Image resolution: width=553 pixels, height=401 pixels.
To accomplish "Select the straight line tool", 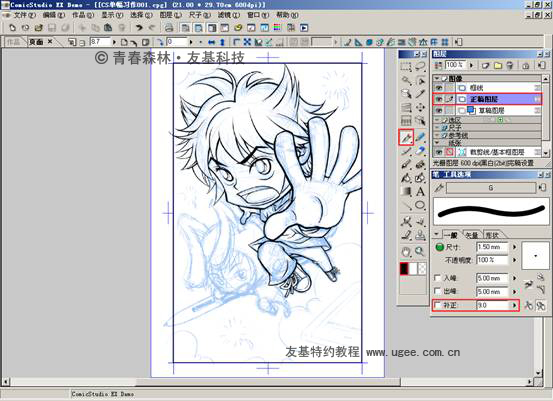I will click(x=406, y=205).
